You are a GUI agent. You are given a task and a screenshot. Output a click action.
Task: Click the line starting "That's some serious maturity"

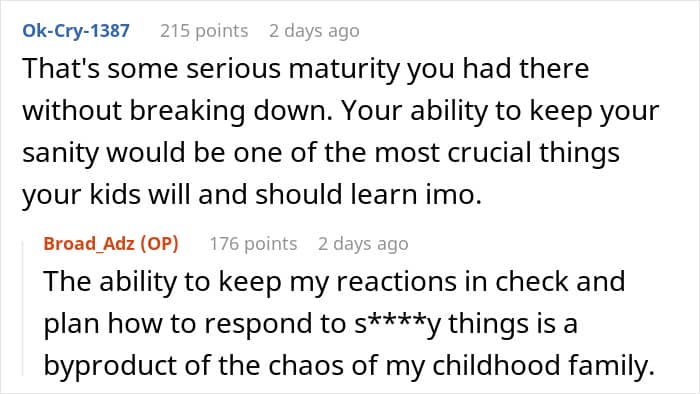click(306, 69)
